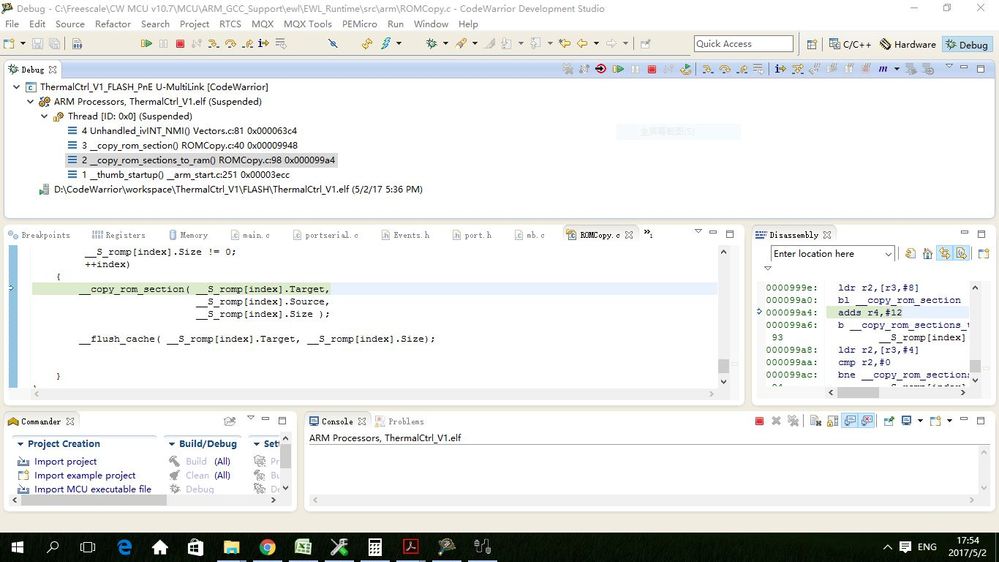Open the main.c editor tab
Image resolution: width=999 pixels, height=562 pixels.
coord(250,235)
